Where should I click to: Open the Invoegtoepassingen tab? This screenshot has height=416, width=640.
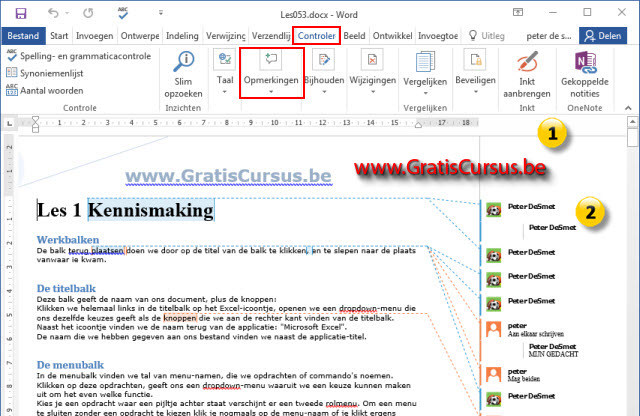438,36
